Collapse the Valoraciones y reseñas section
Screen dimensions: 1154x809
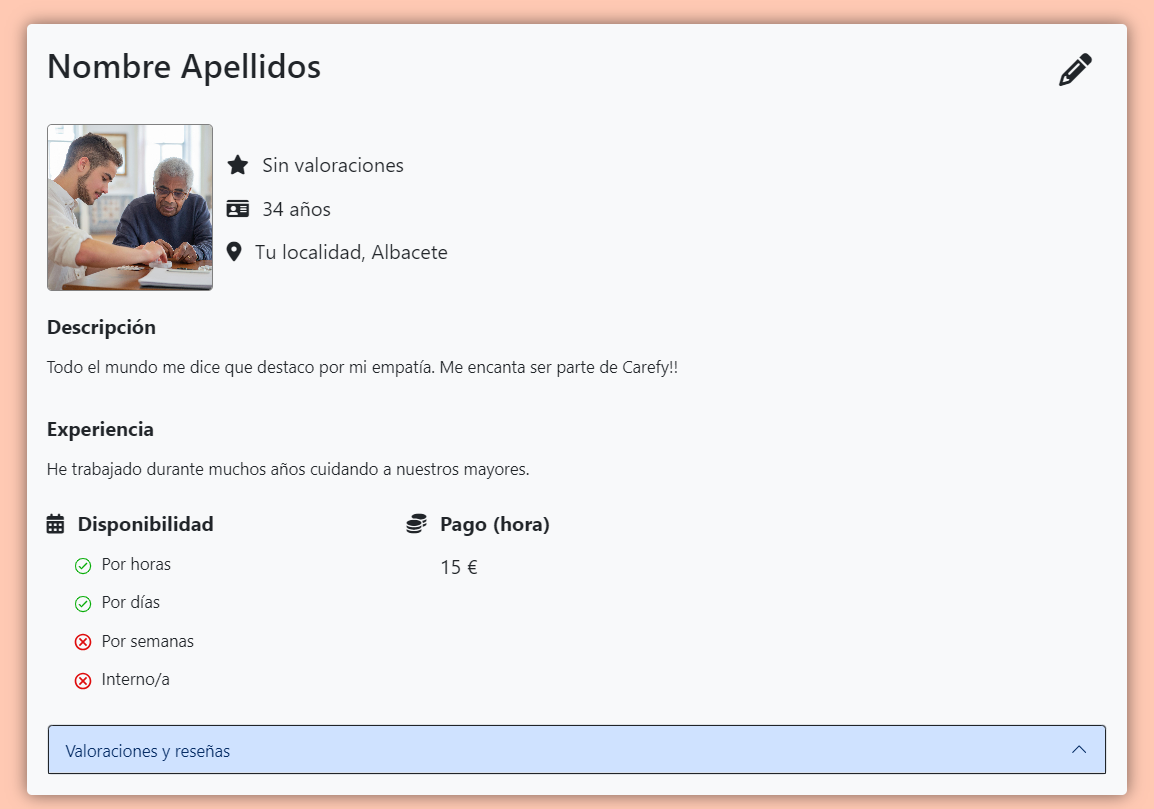click(1078, 749)
